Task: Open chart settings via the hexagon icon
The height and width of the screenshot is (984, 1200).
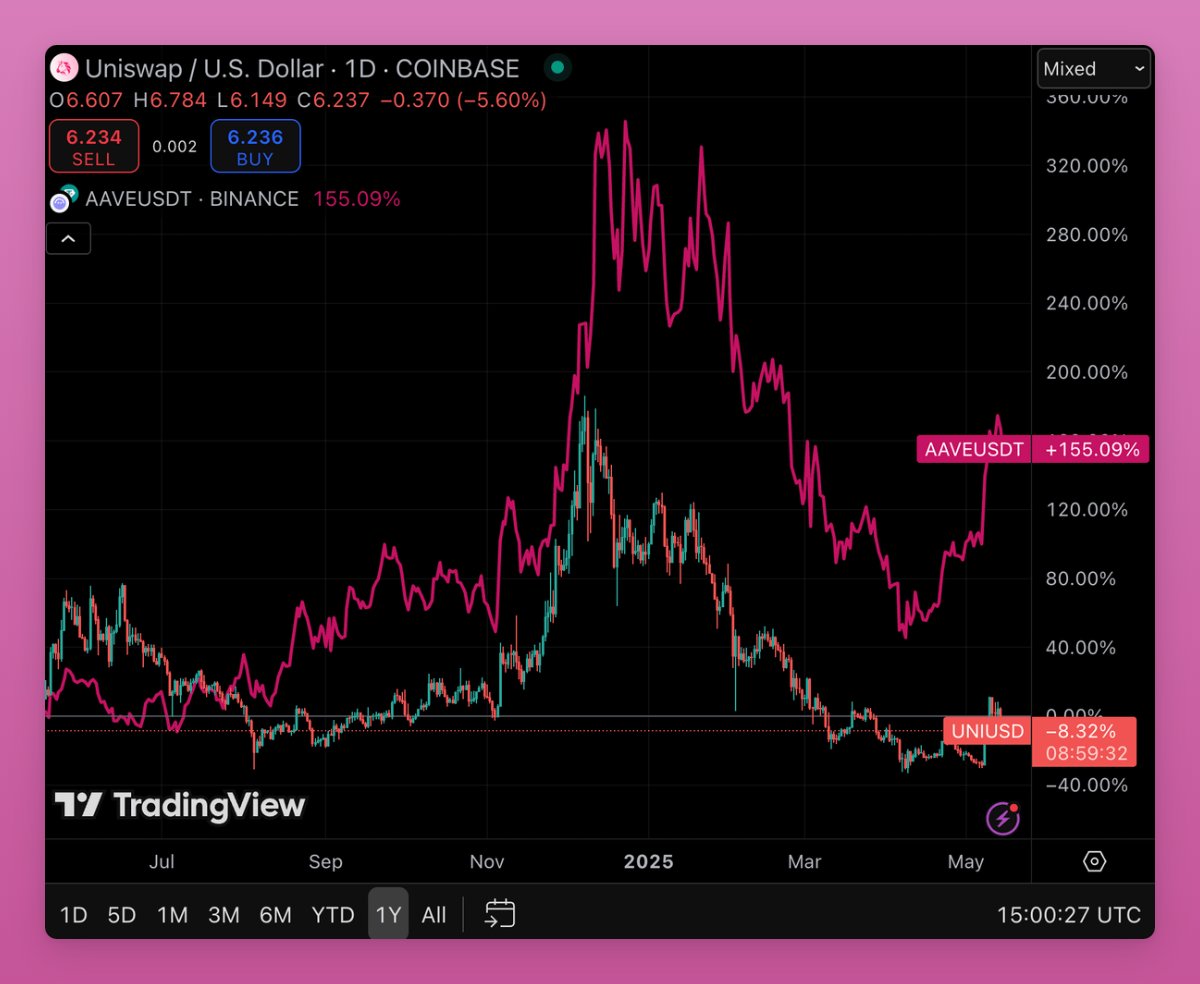Action: click(1095, 861)
